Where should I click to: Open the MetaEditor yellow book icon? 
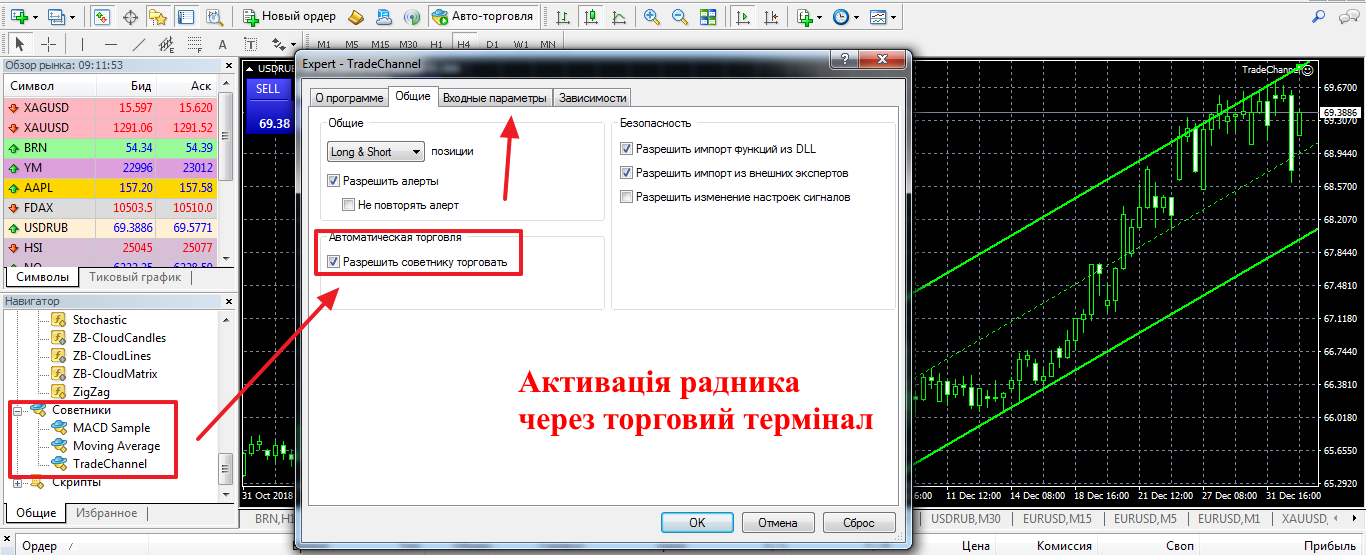pyautogui.click(x=357, y=17)
